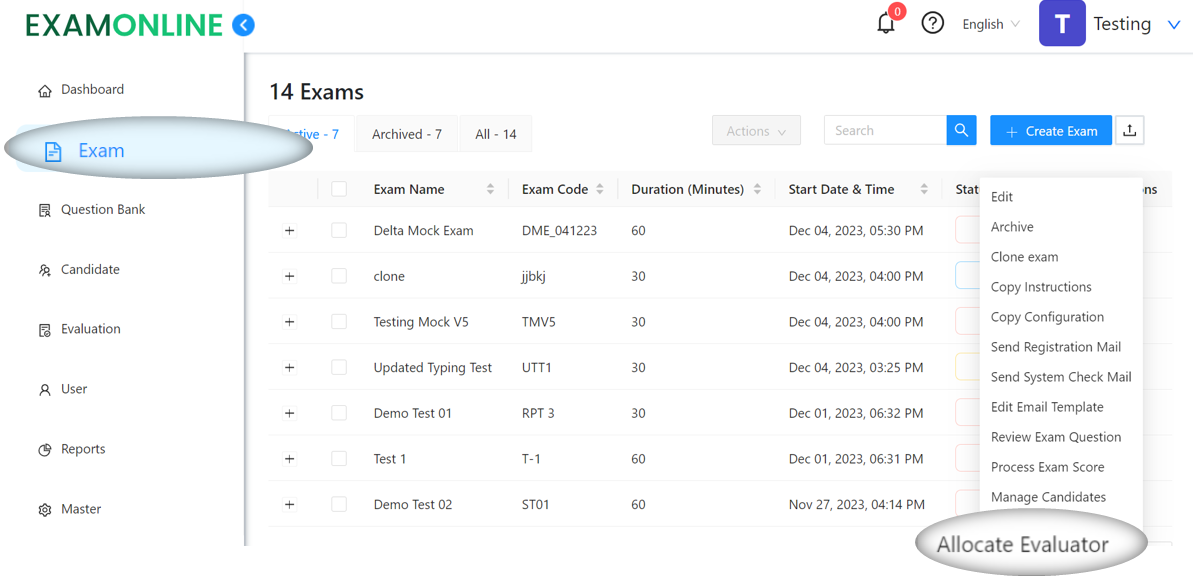This screenshot has height=584, width=1193.
Task: Click the export upload icon button
Action: [x=1130, y=131]
